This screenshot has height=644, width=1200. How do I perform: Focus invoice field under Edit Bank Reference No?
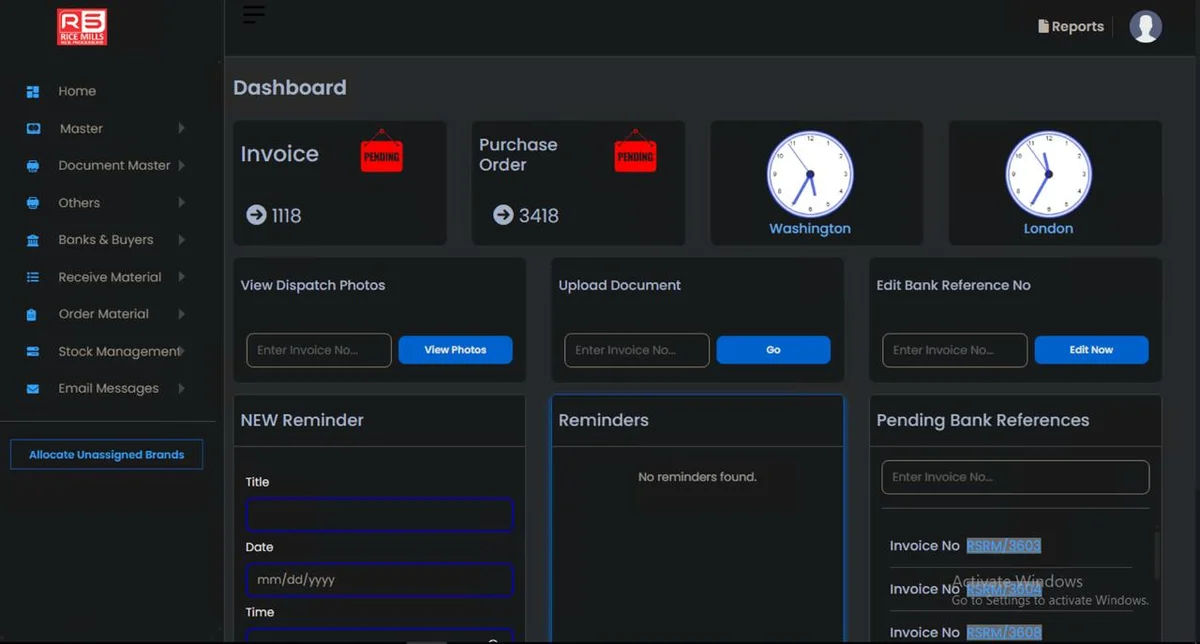(955, 350)
